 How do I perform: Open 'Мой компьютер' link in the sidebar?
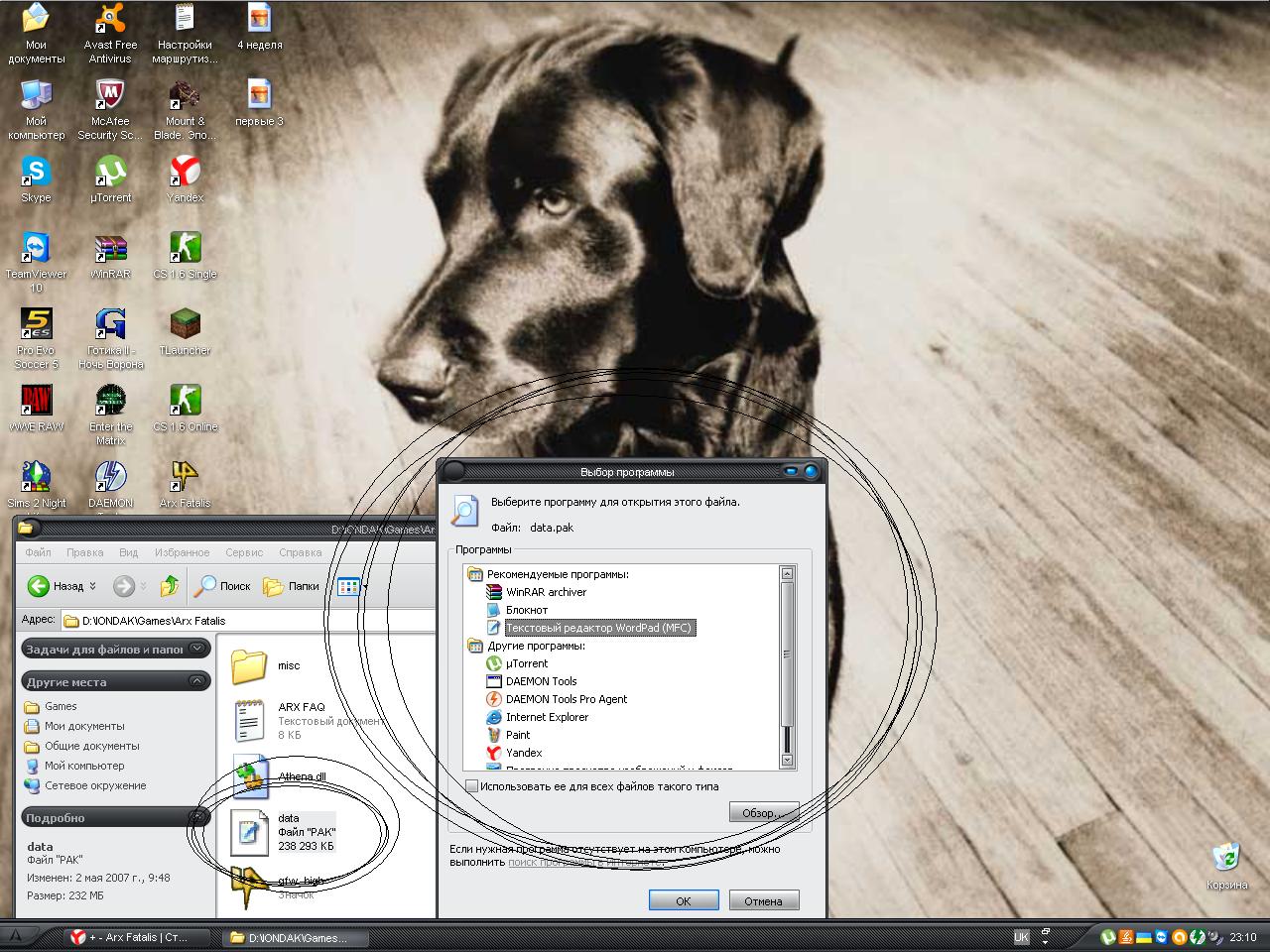84,766
